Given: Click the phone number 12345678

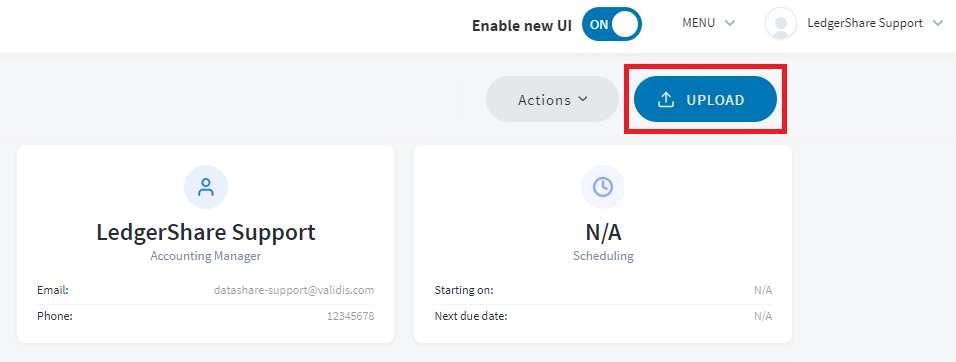Looking at the screenshot, I should pyautogui.click(x=351, y=316).
